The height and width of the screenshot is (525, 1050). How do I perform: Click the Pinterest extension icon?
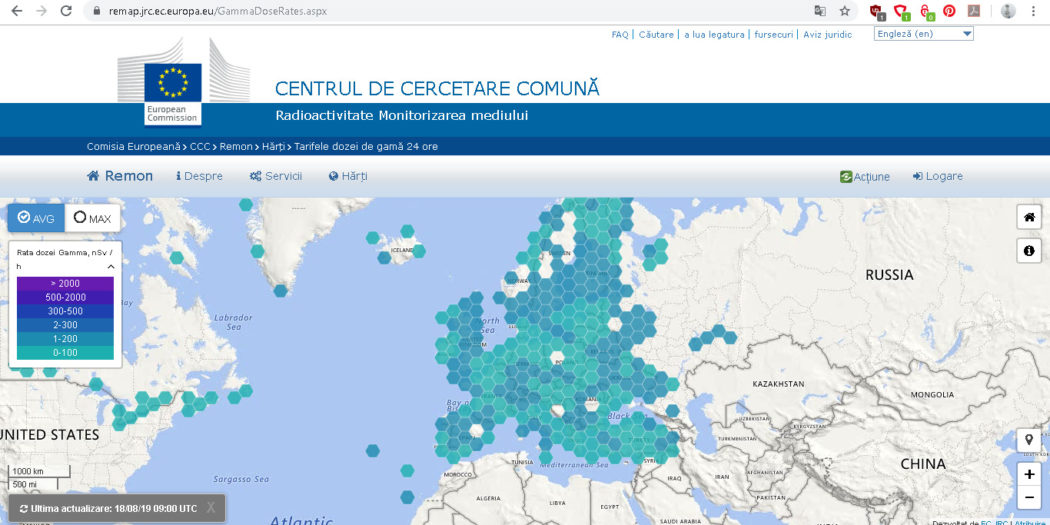click(x=948, y=11)
